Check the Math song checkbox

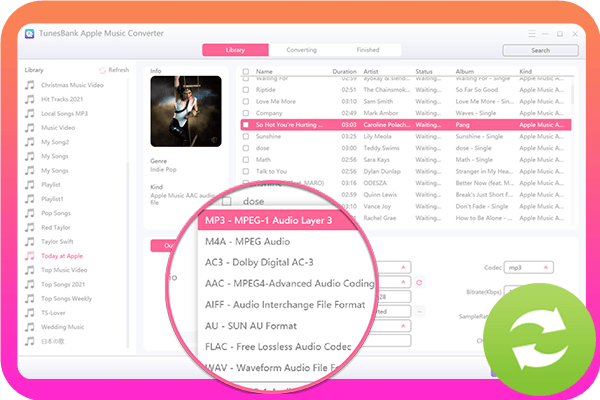point(246,160)
